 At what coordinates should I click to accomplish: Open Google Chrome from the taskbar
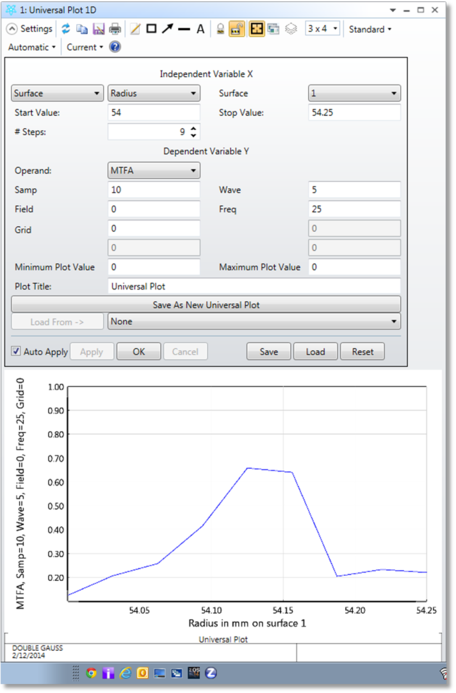91,673
